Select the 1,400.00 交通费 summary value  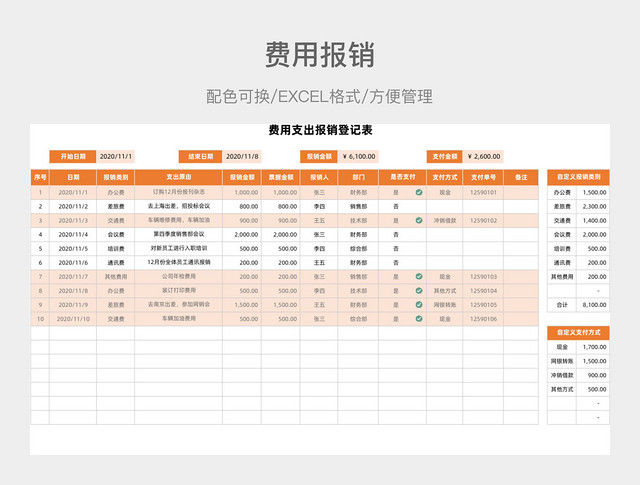593,220
